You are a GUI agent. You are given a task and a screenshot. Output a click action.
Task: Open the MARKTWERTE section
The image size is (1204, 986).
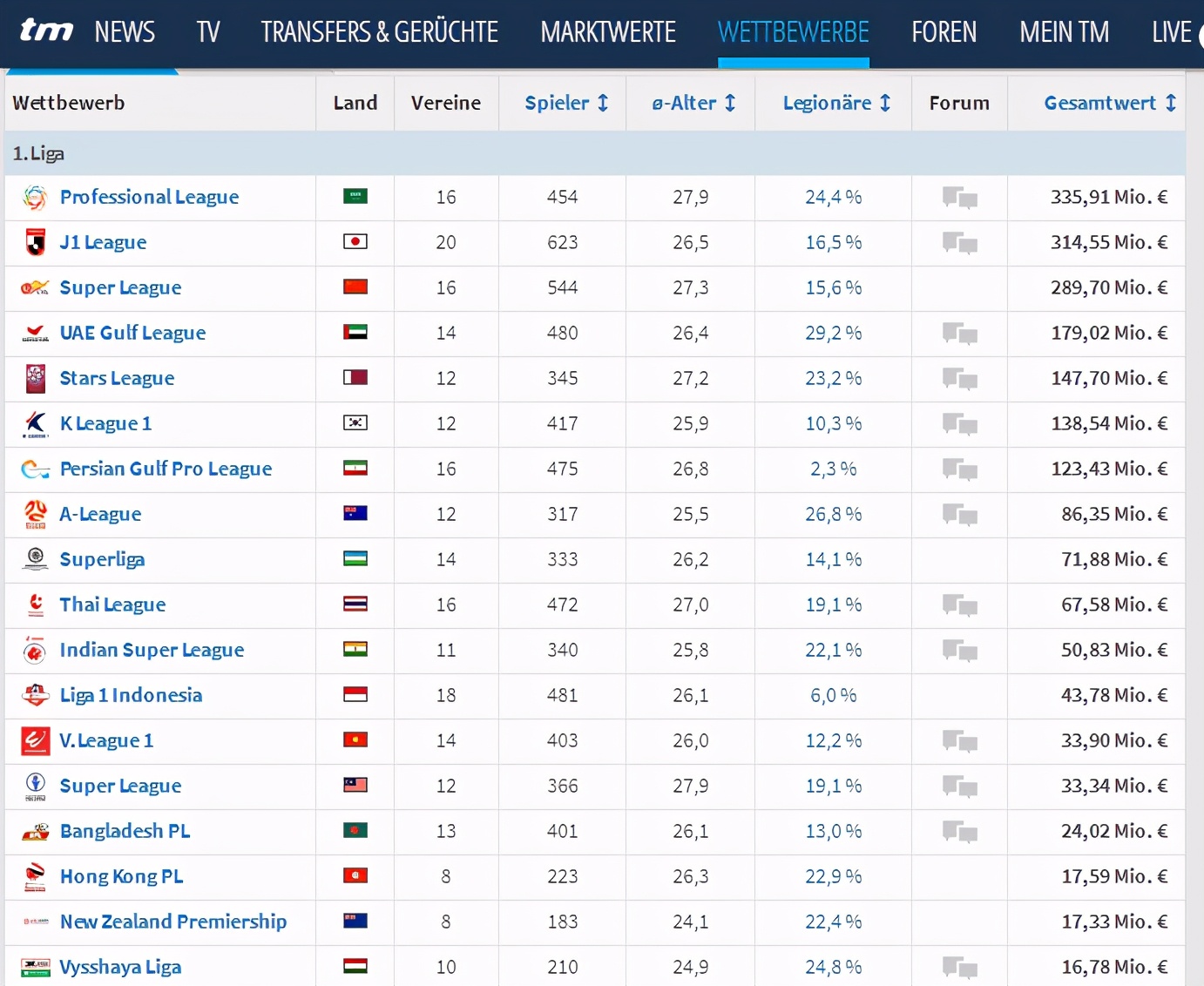coord(608,32)
